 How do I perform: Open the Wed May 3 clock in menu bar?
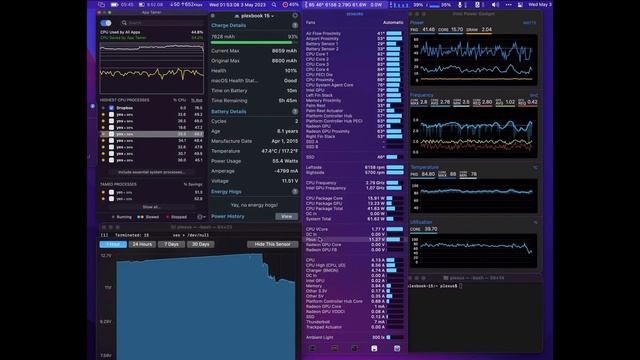click(540, 4)
